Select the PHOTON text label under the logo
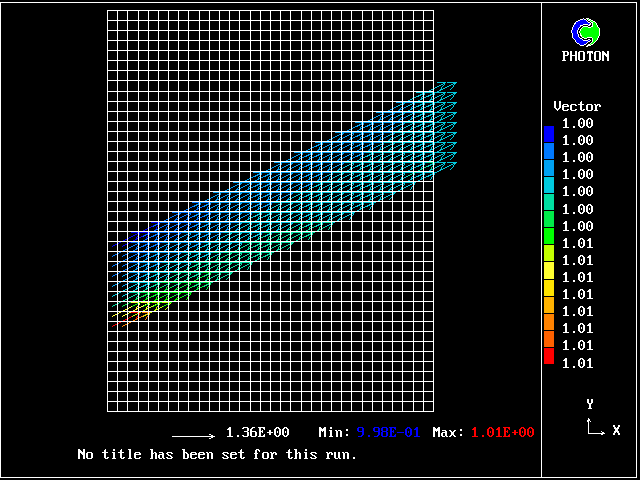This screenshot has height=480, width=640. point(585,57)
